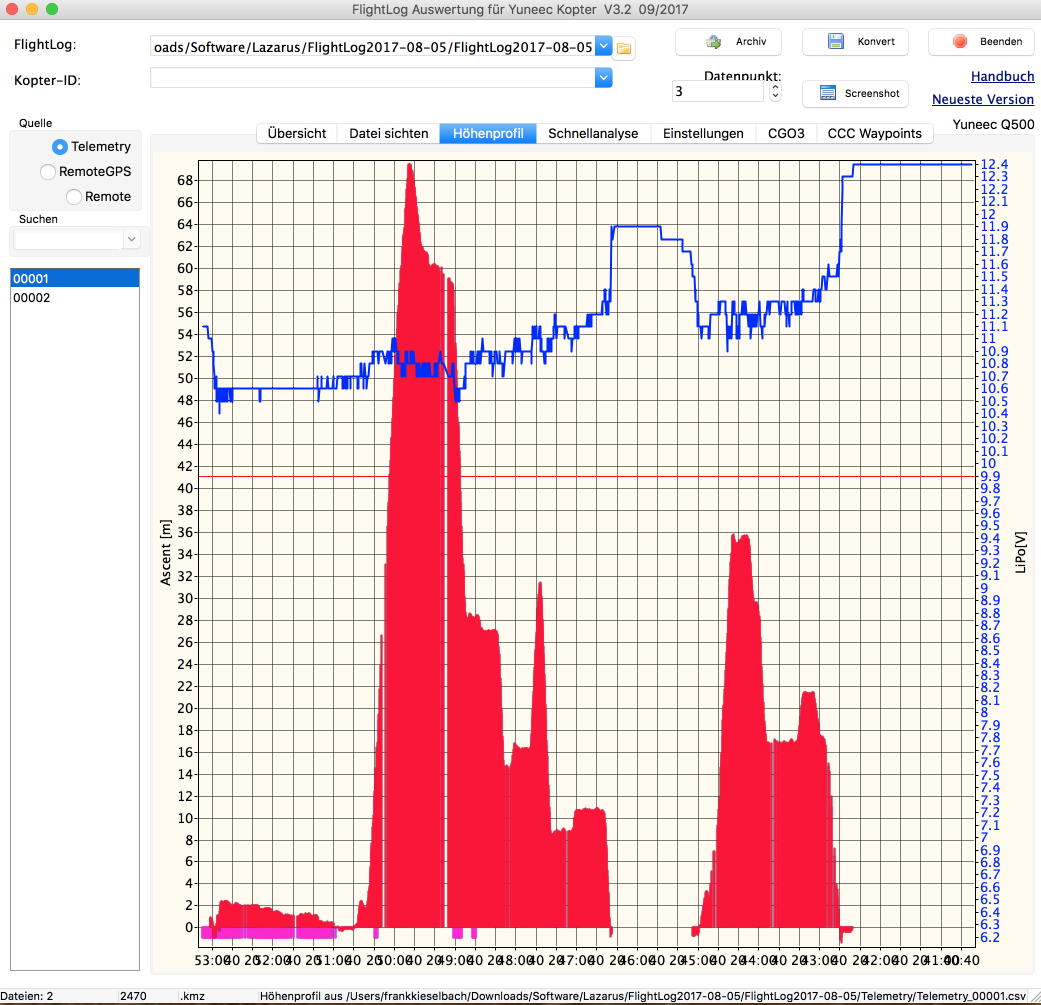Viewport: 1041px width, 1005px height.
Task: Click the Konvert save disk icon
Action: (836, 42)
